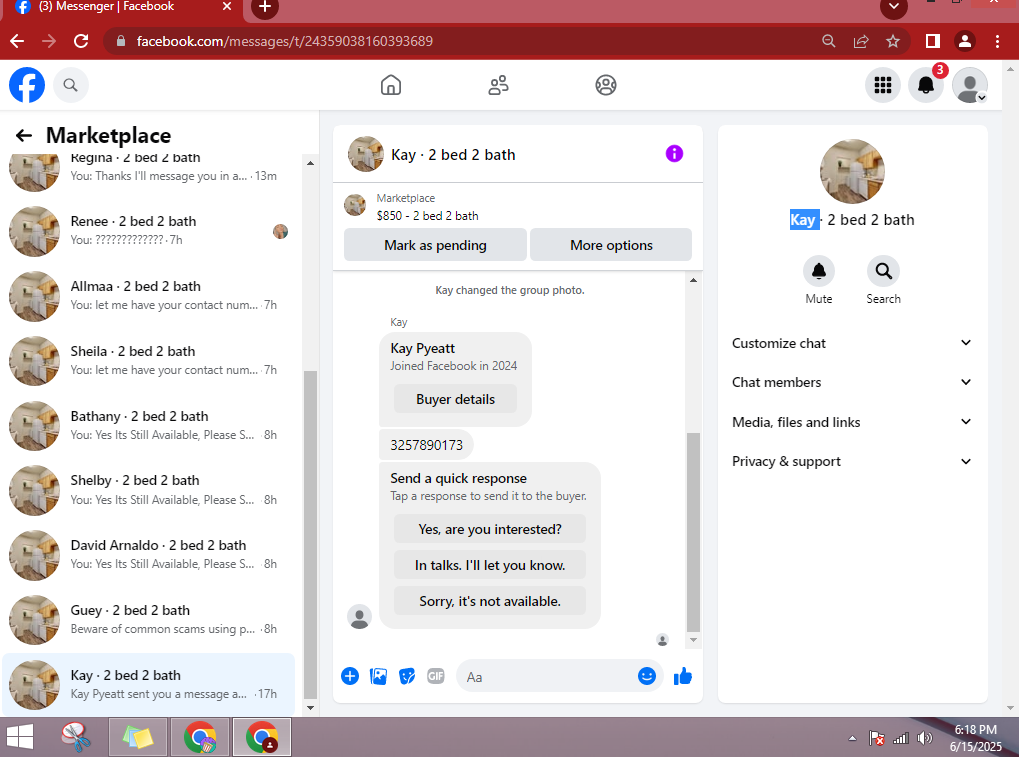Click the phone number message 3257890173
The image size is (1019, 757).
pos(426,445)
